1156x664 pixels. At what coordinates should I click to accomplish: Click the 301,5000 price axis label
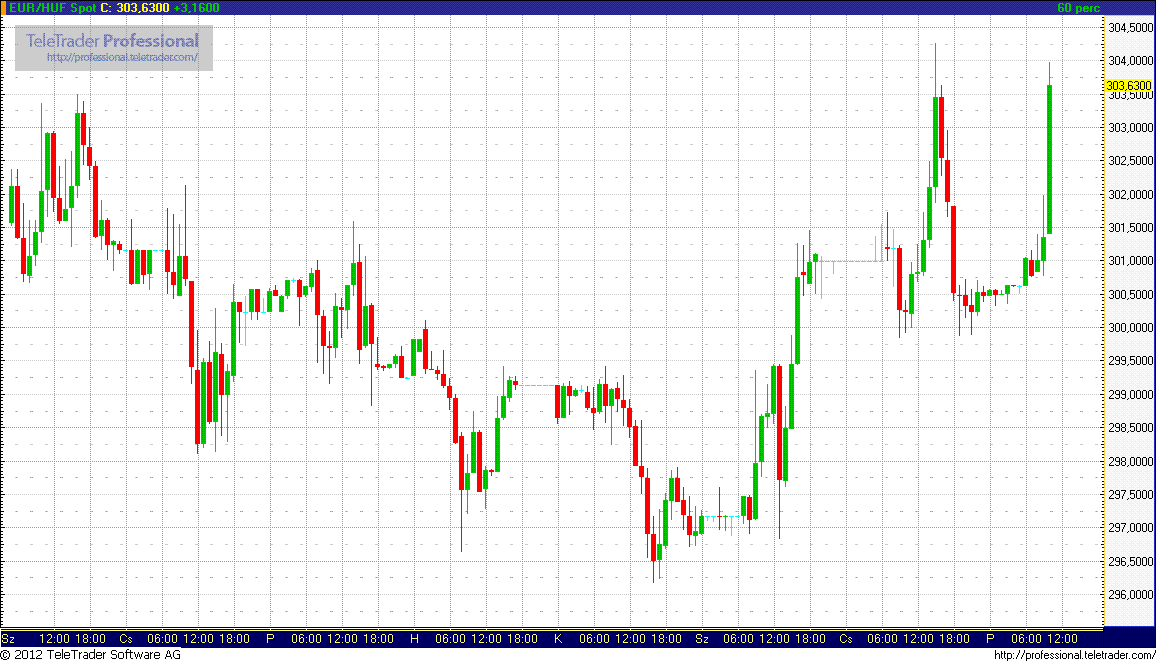tap(1130, 228)
